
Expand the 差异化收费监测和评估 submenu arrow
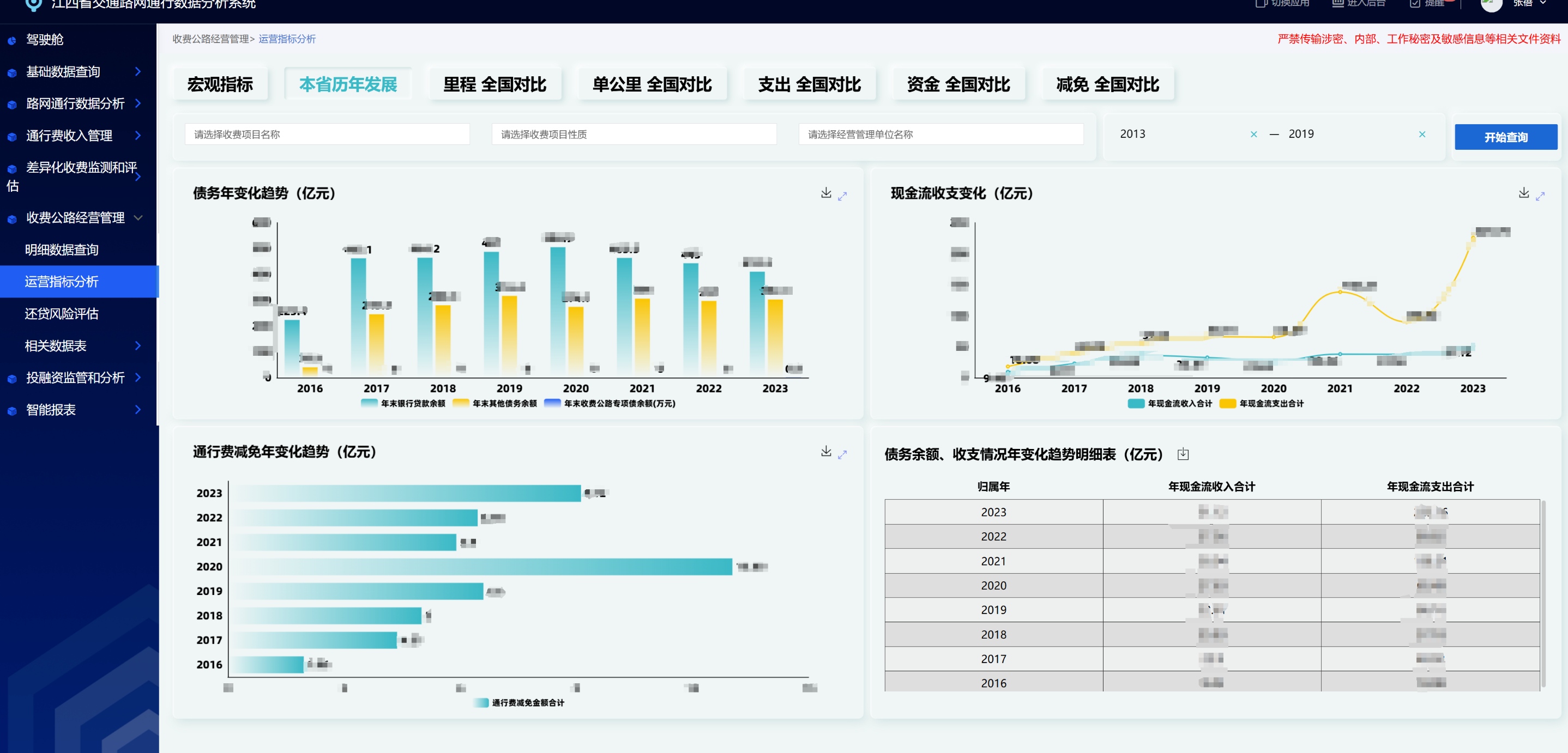138,177
